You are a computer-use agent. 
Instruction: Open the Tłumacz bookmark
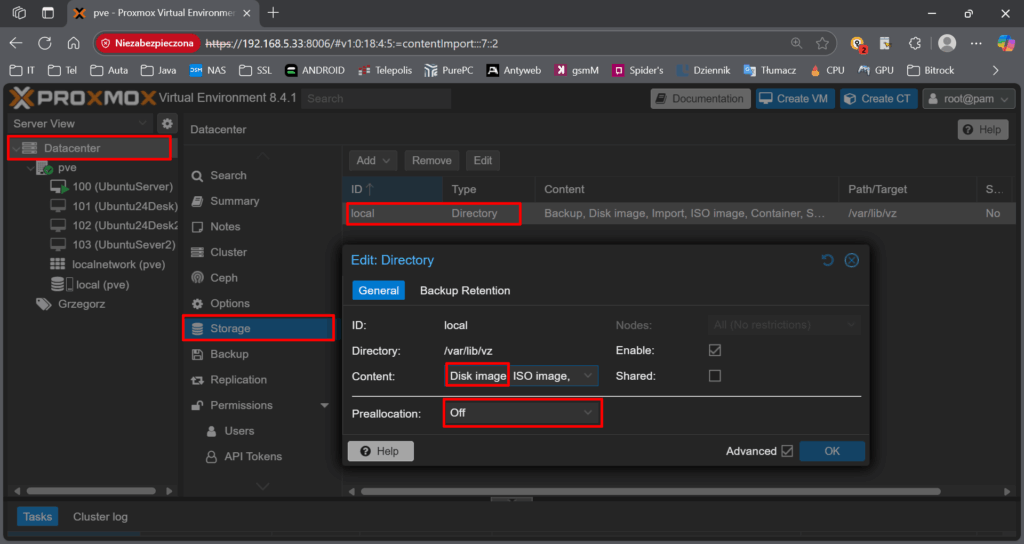click(x=770, y=71)
